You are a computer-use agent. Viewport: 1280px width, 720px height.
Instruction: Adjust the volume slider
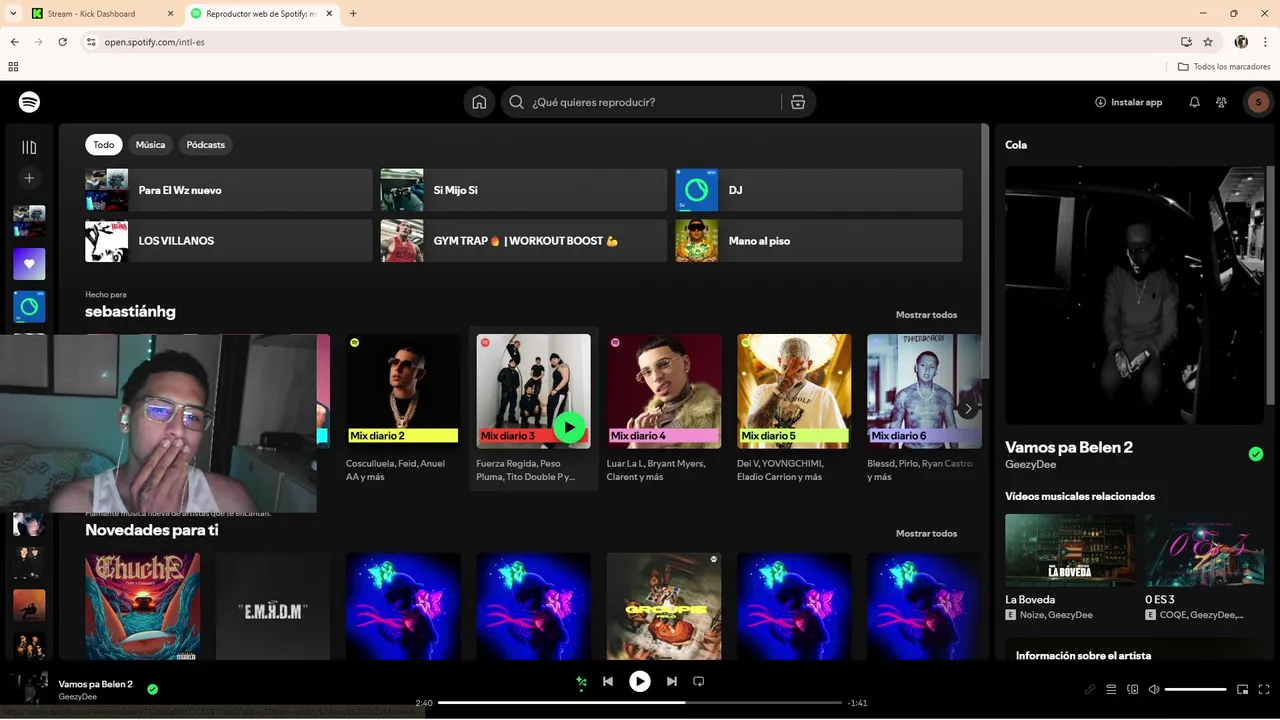[x=1195, y=689]
